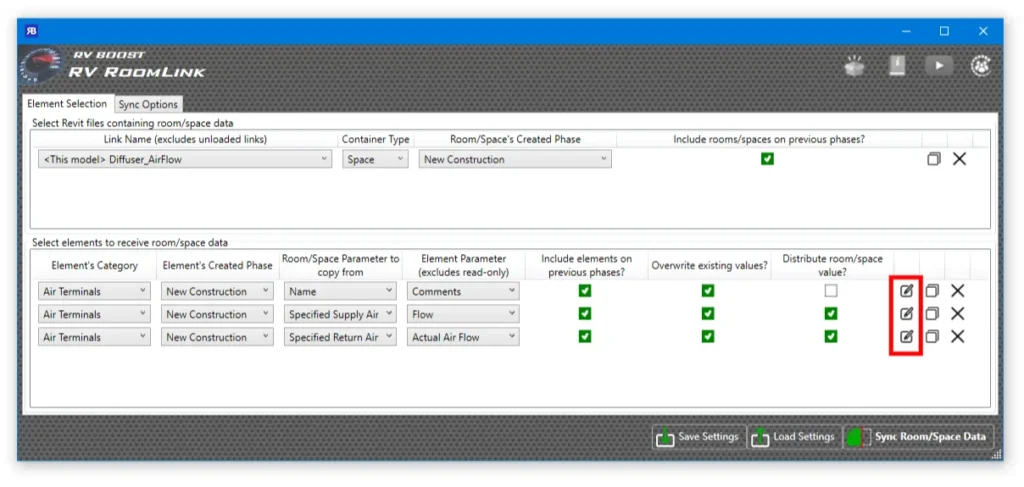Screen dimensions: 1024x487
Task: Toggle overwrite existing values for Flow row
Action: (x=708, y=314)
